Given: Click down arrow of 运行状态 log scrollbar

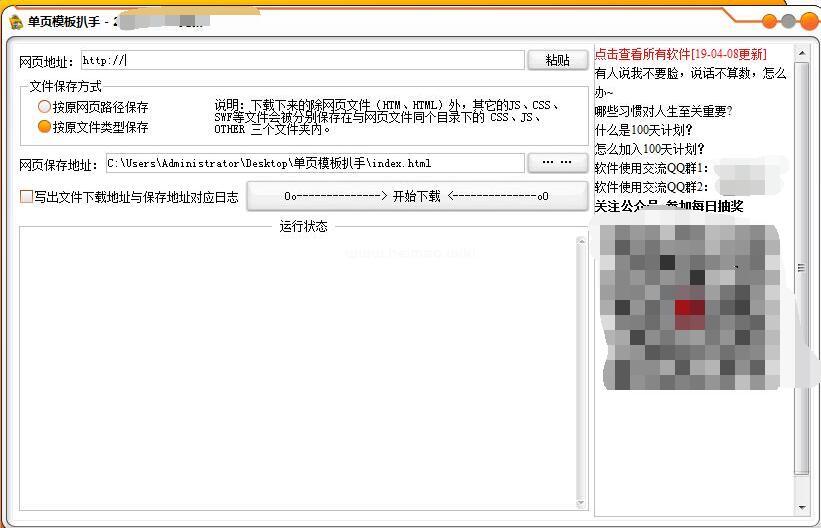Looking at the screenshot, I should 581,502.
